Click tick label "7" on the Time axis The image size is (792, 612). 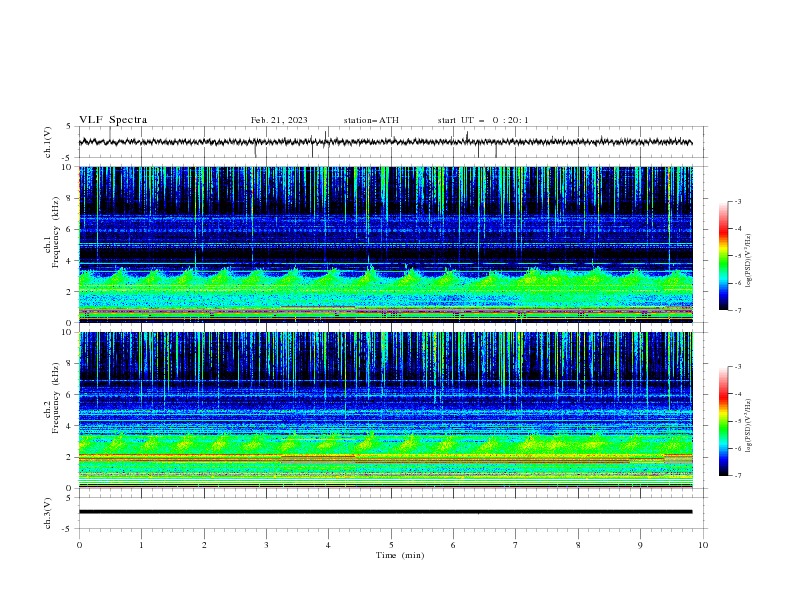pos(516,545)
